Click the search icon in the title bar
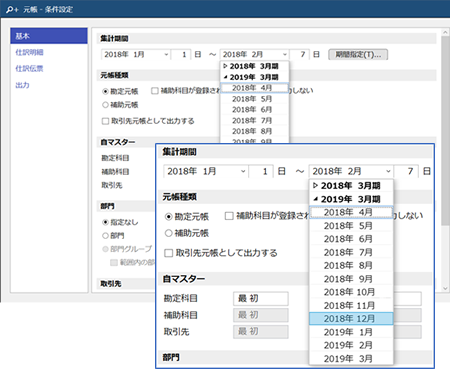Screen dimensions: 450x370 coord(12,9)
